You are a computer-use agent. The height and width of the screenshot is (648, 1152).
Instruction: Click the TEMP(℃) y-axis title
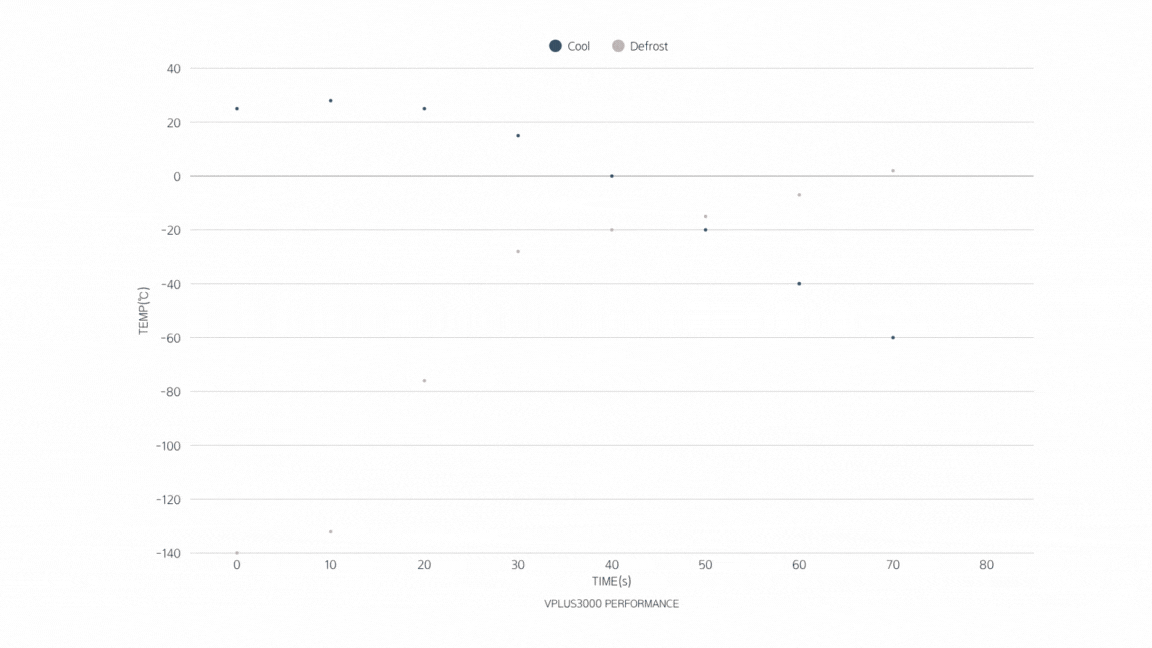143,311
